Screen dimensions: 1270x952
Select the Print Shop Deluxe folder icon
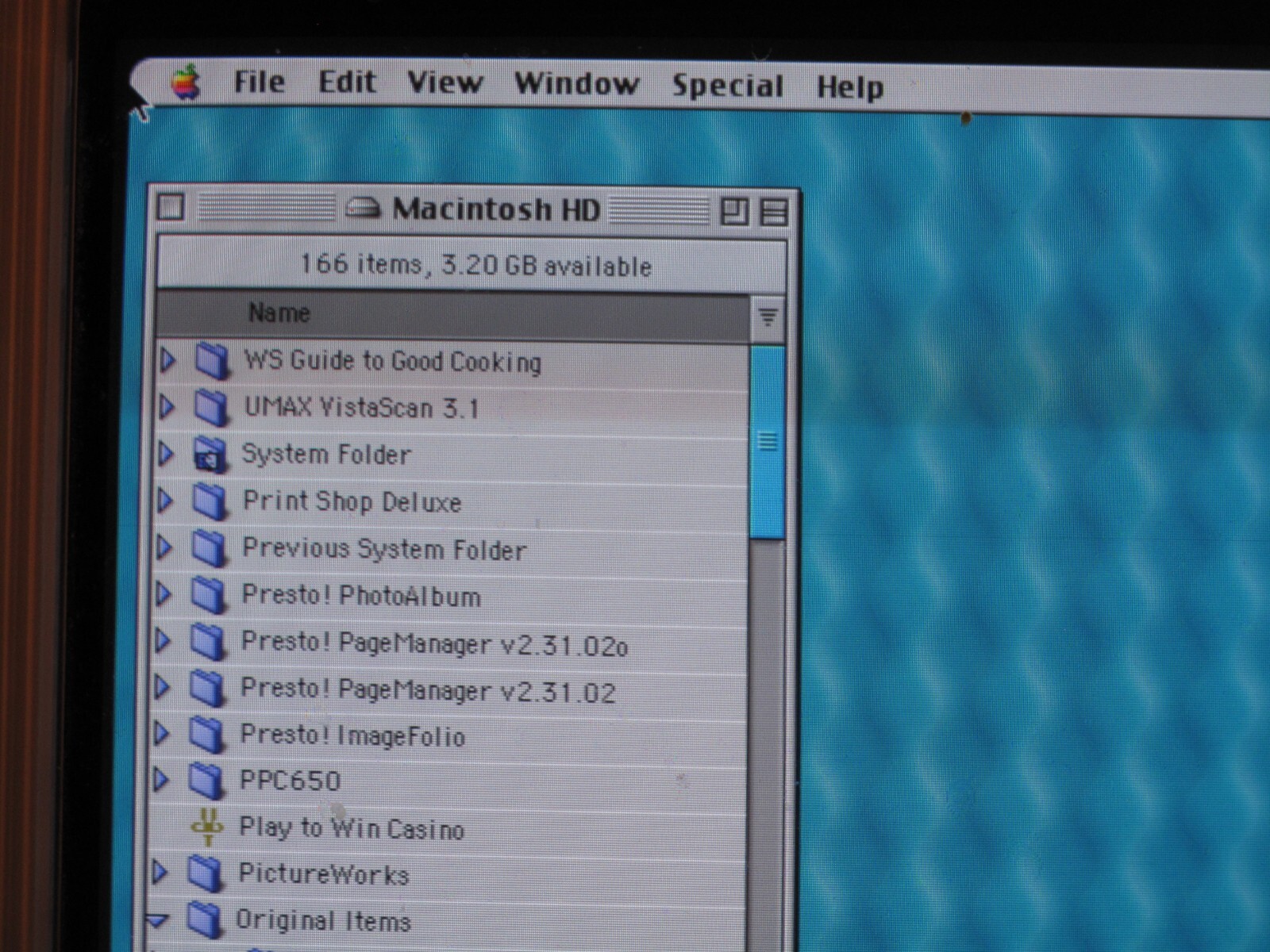click(211, 501)
